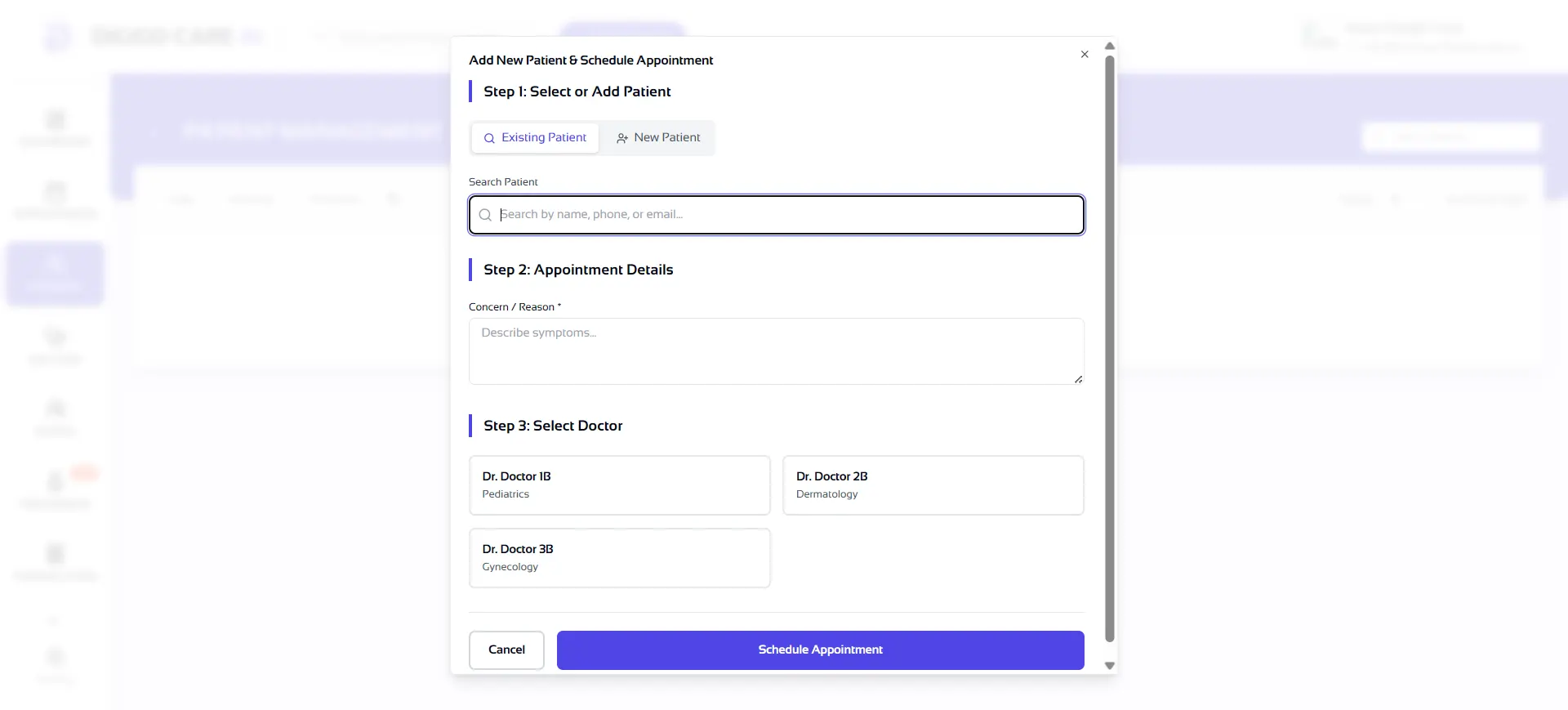1568x710 pixels.
Task: Click the Schedule Appointment button
Action: coord(820,650)
